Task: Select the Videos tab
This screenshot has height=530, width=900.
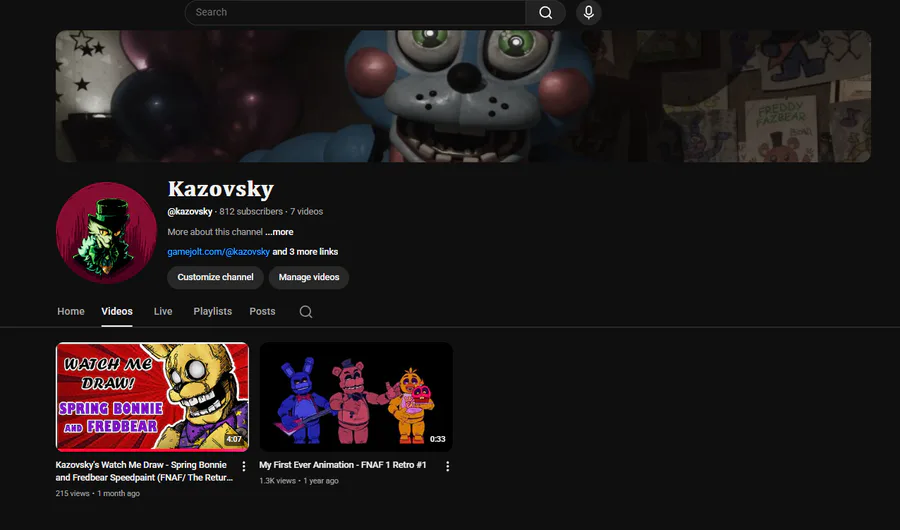Action: click(117, 311)
